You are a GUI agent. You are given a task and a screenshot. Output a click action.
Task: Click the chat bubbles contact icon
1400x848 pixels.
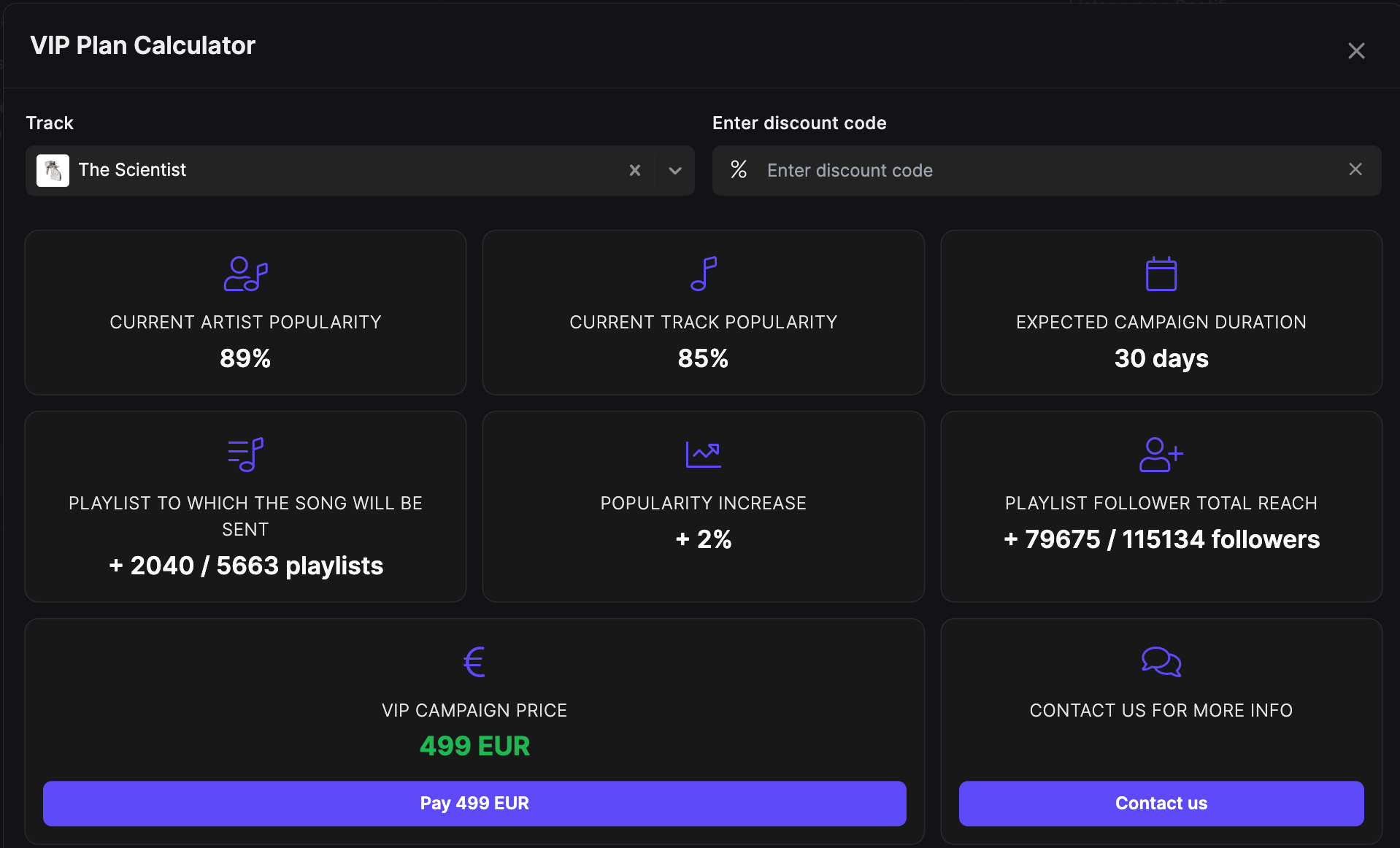pyautogui.click(x=1161, y=662)
